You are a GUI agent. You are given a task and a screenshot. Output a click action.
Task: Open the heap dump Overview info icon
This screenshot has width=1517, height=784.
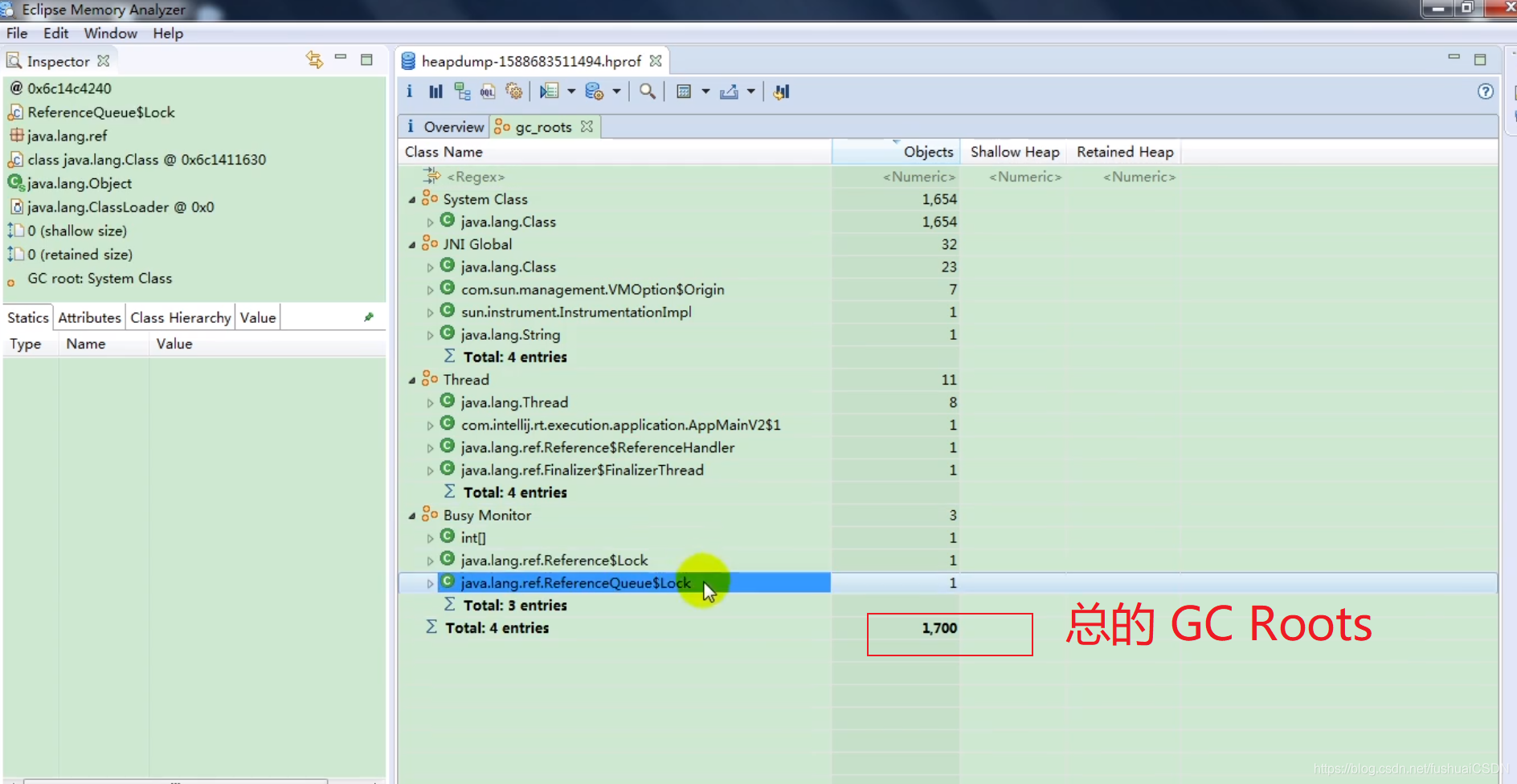click(410, 92)
